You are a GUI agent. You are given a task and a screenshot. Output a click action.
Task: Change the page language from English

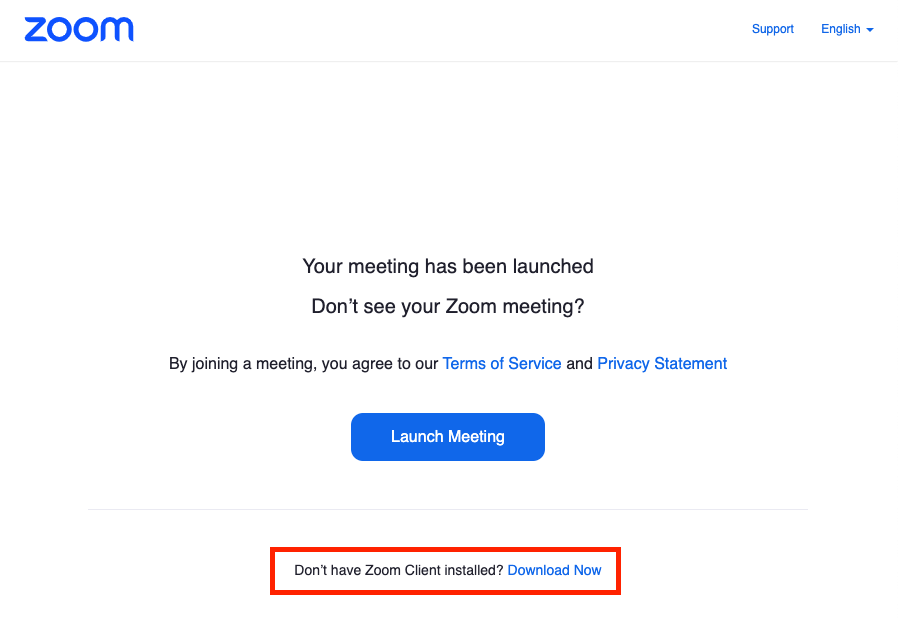[846, 29]
